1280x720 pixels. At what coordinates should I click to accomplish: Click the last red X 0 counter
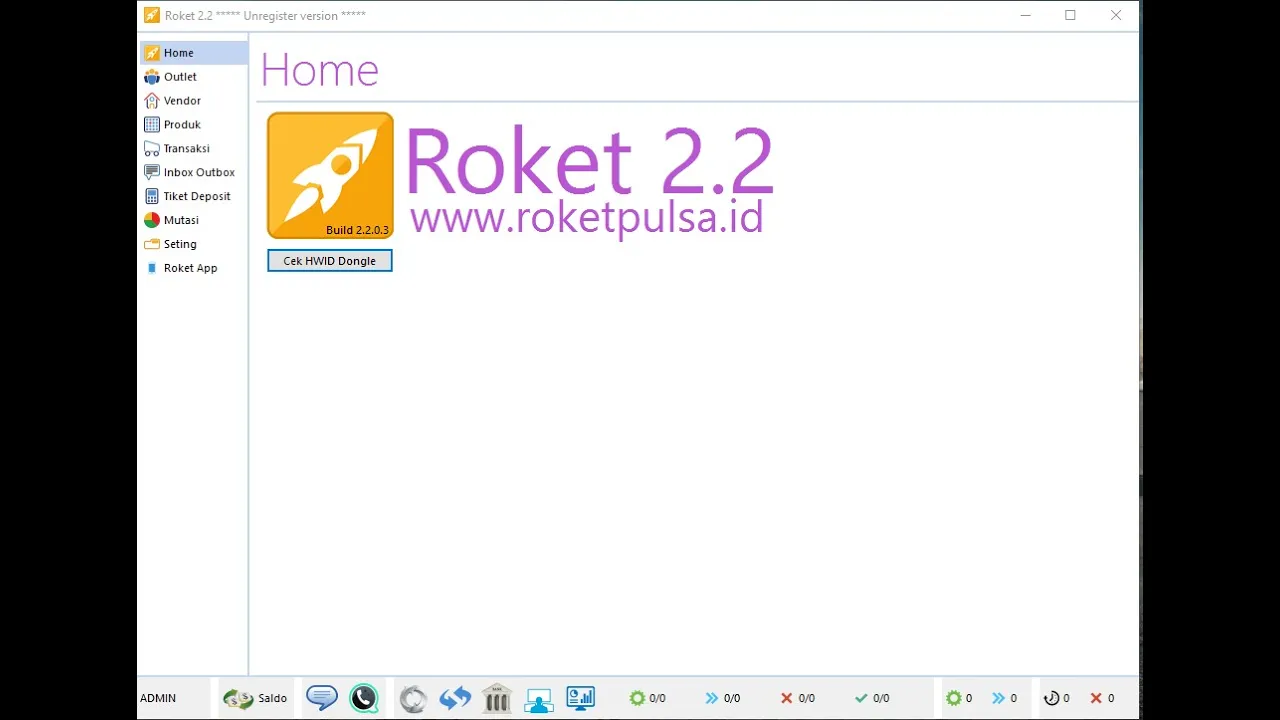(x=1102, y=698)
